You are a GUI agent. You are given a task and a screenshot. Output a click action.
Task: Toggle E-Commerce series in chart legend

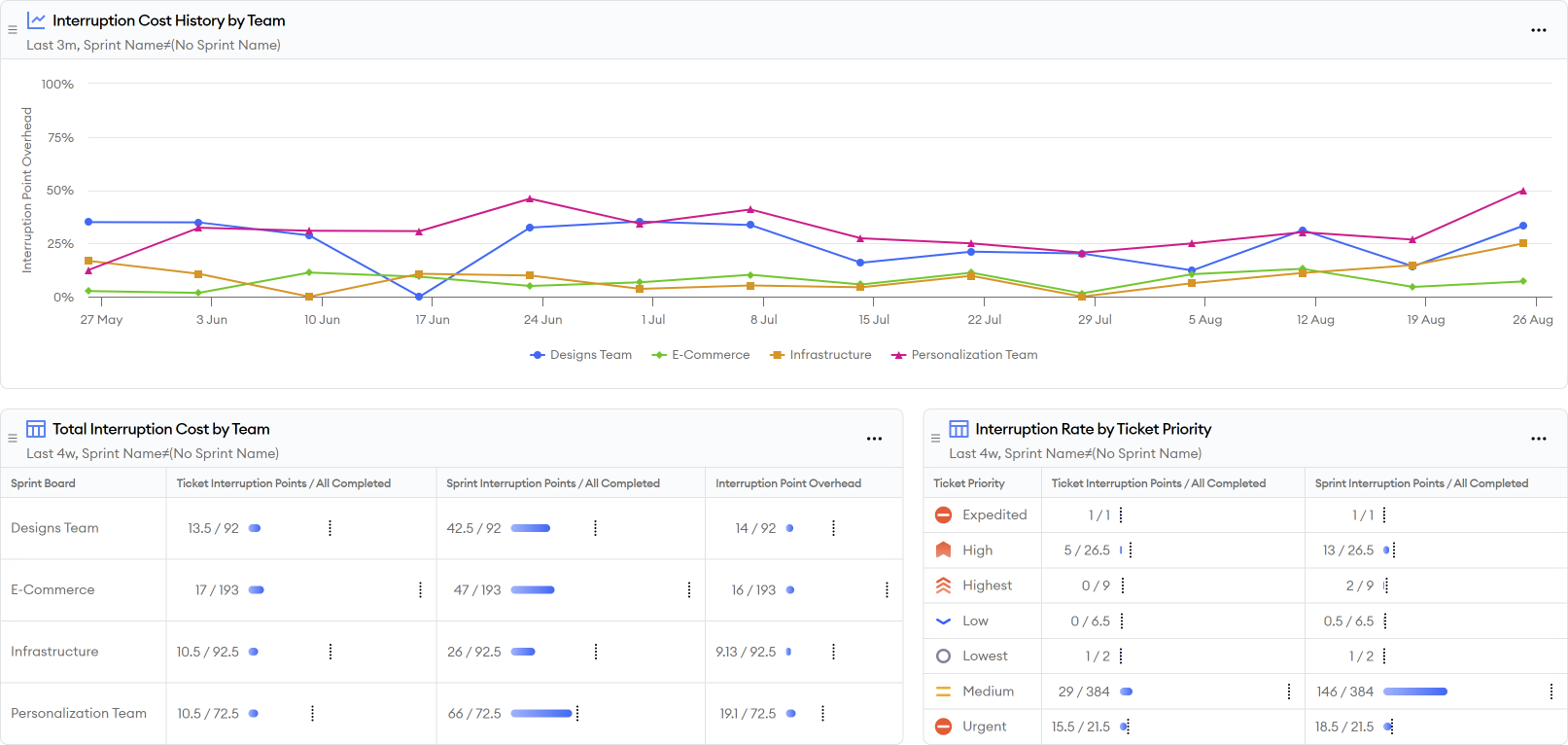(x=702, y=355)
